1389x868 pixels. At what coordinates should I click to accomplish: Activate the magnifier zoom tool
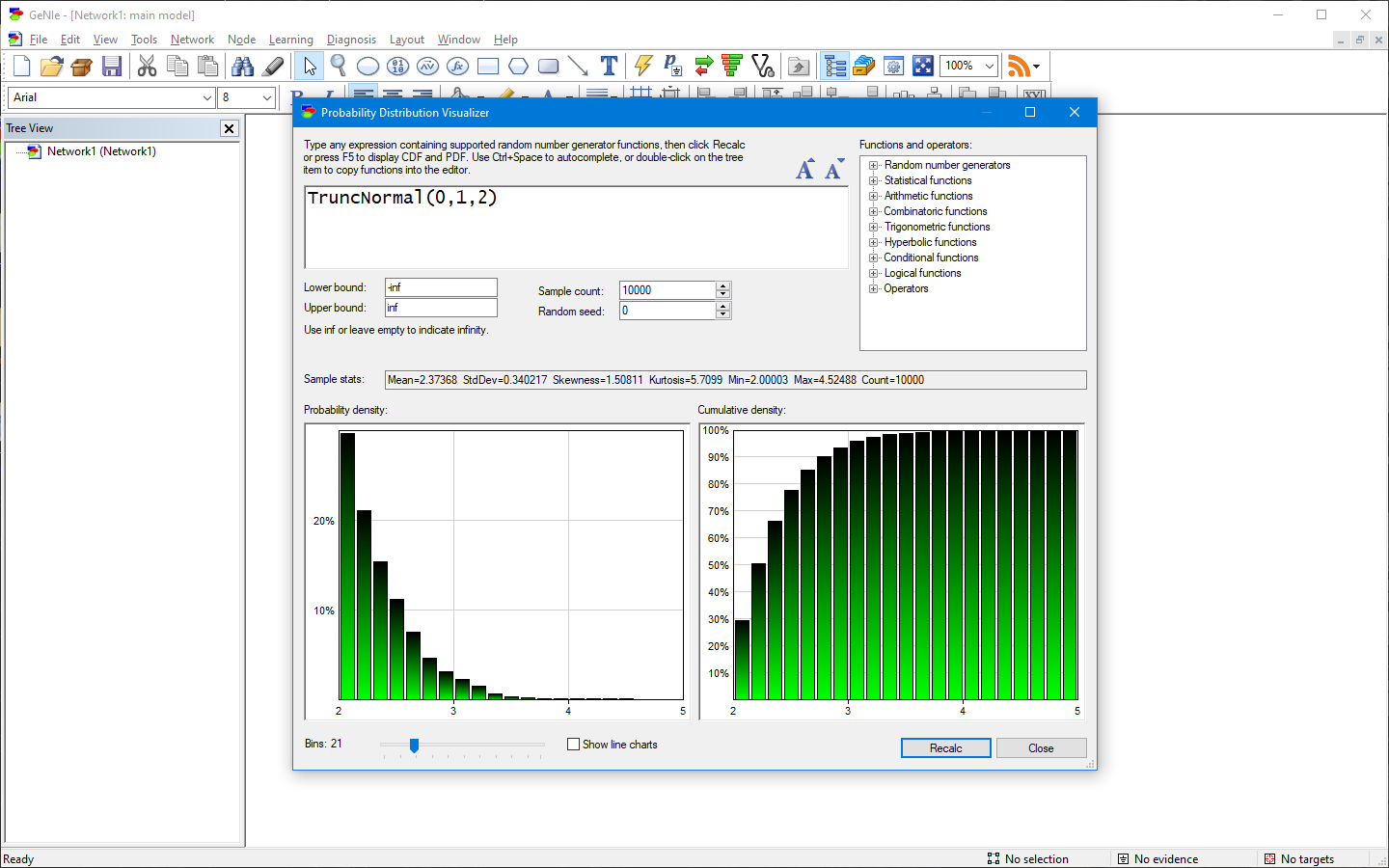[339, 66]
